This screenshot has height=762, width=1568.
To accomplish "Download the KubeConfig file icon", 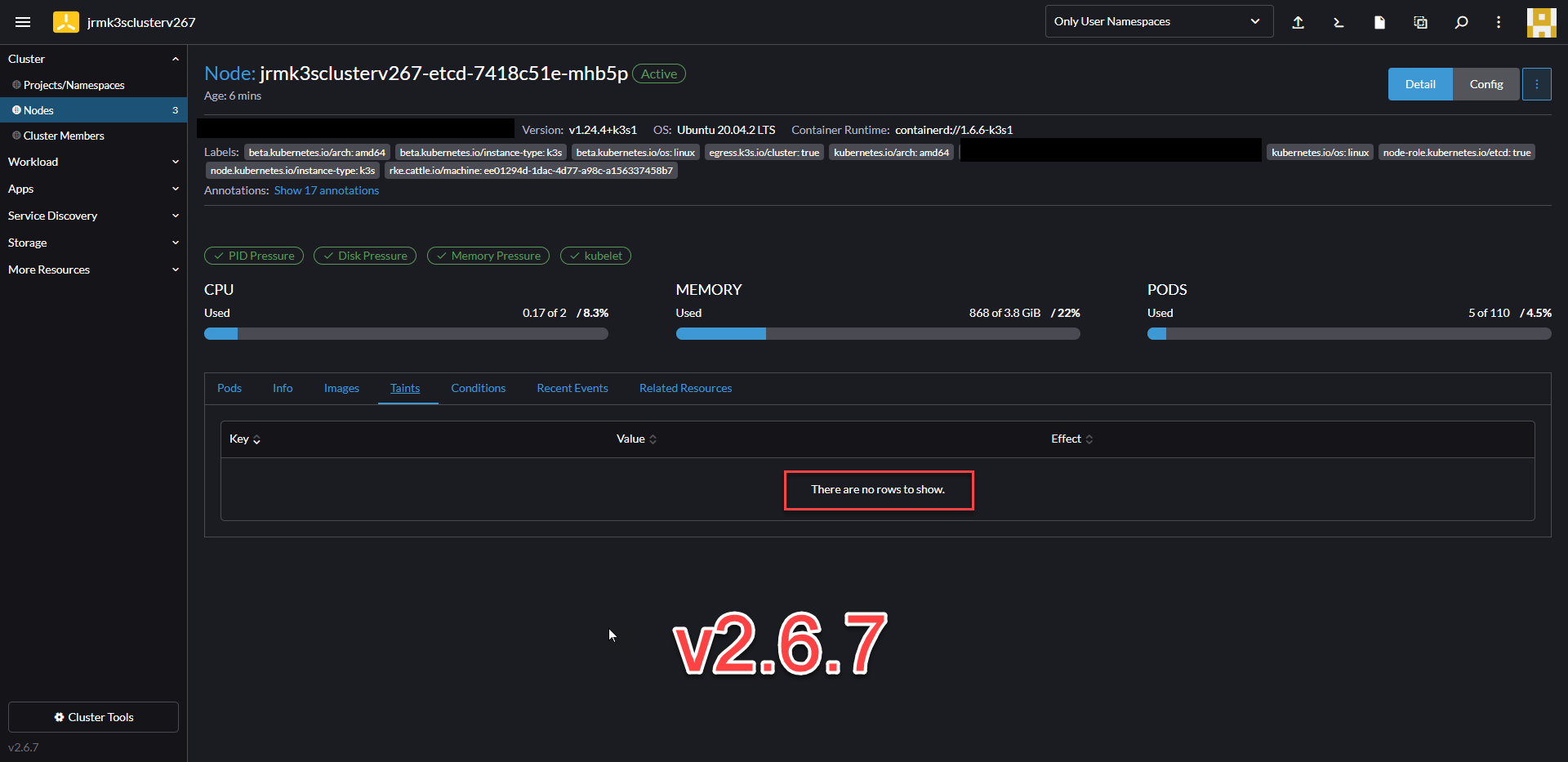I will (1379, 22).
